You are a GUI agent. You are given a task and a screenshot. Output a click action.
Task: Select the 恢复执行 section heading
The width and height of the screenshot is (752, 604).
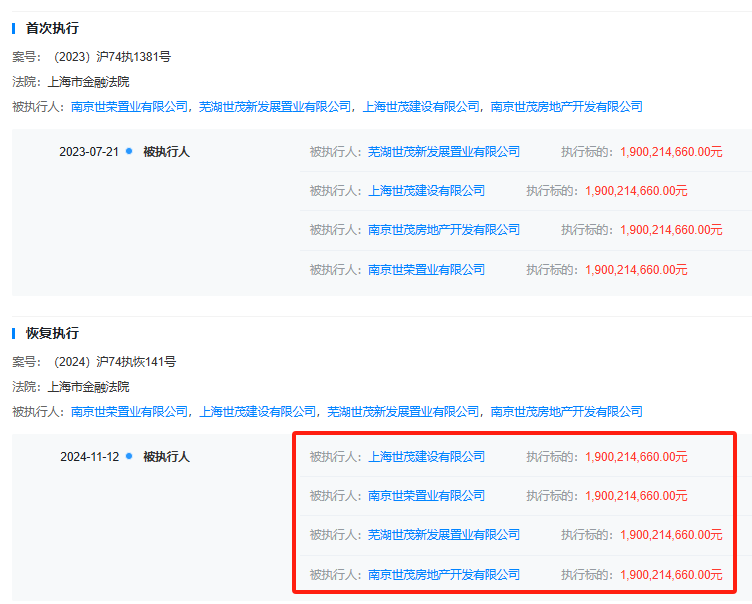click(x=52, y=333)
